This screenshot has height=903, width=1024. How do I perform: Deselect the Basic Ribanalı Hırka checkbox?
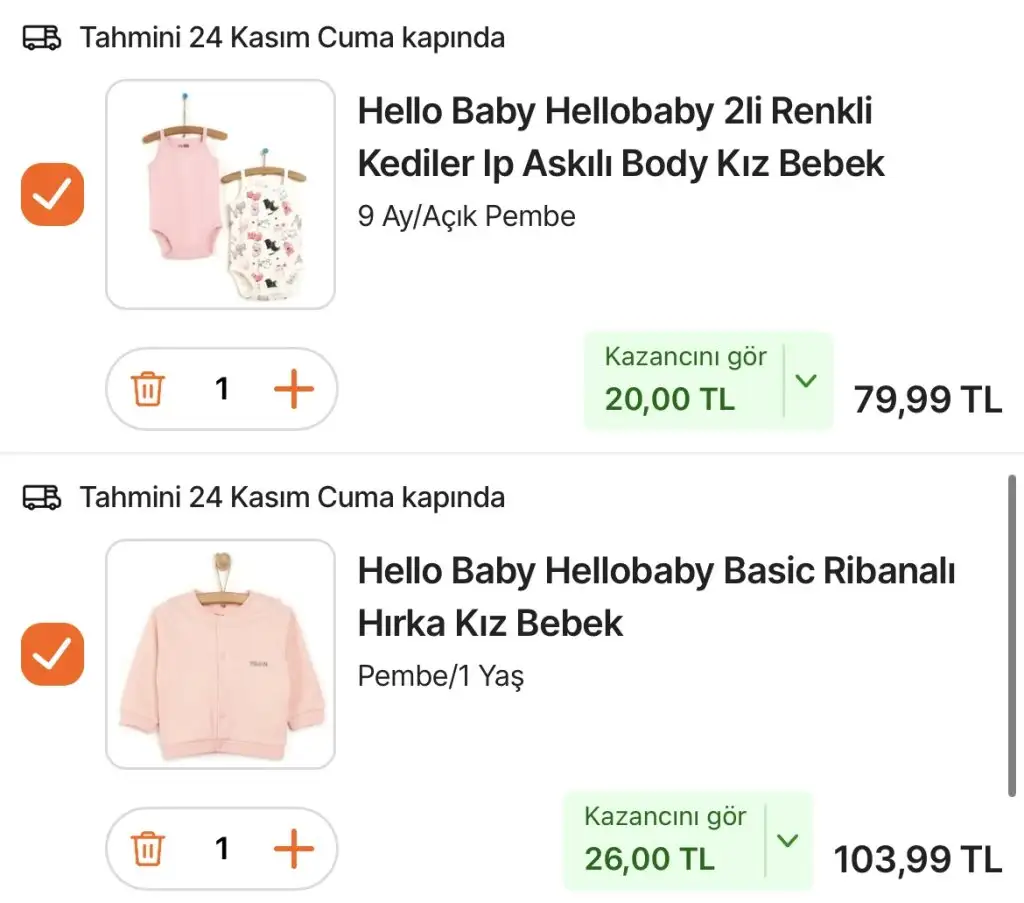point(52,654)
